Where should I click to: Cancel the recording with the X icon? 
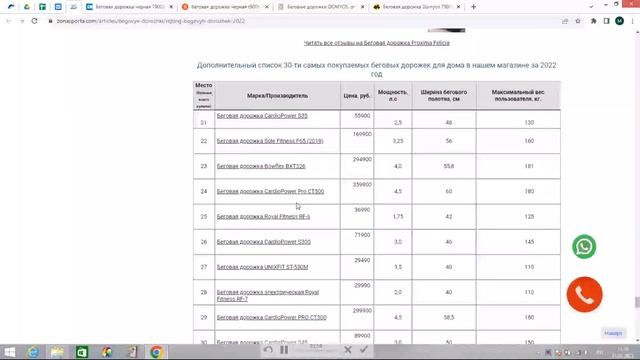pyautogui.click(x=348, y=349)
